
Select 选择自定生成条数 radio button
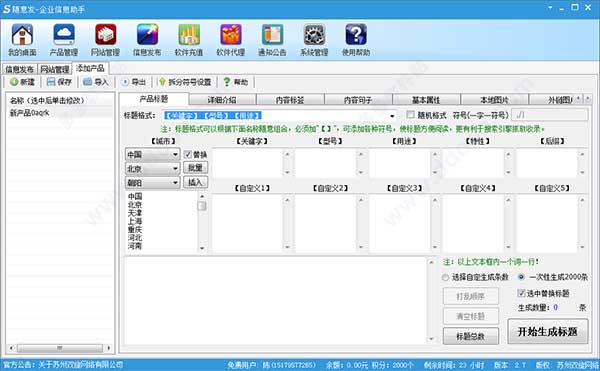(445, 277)
